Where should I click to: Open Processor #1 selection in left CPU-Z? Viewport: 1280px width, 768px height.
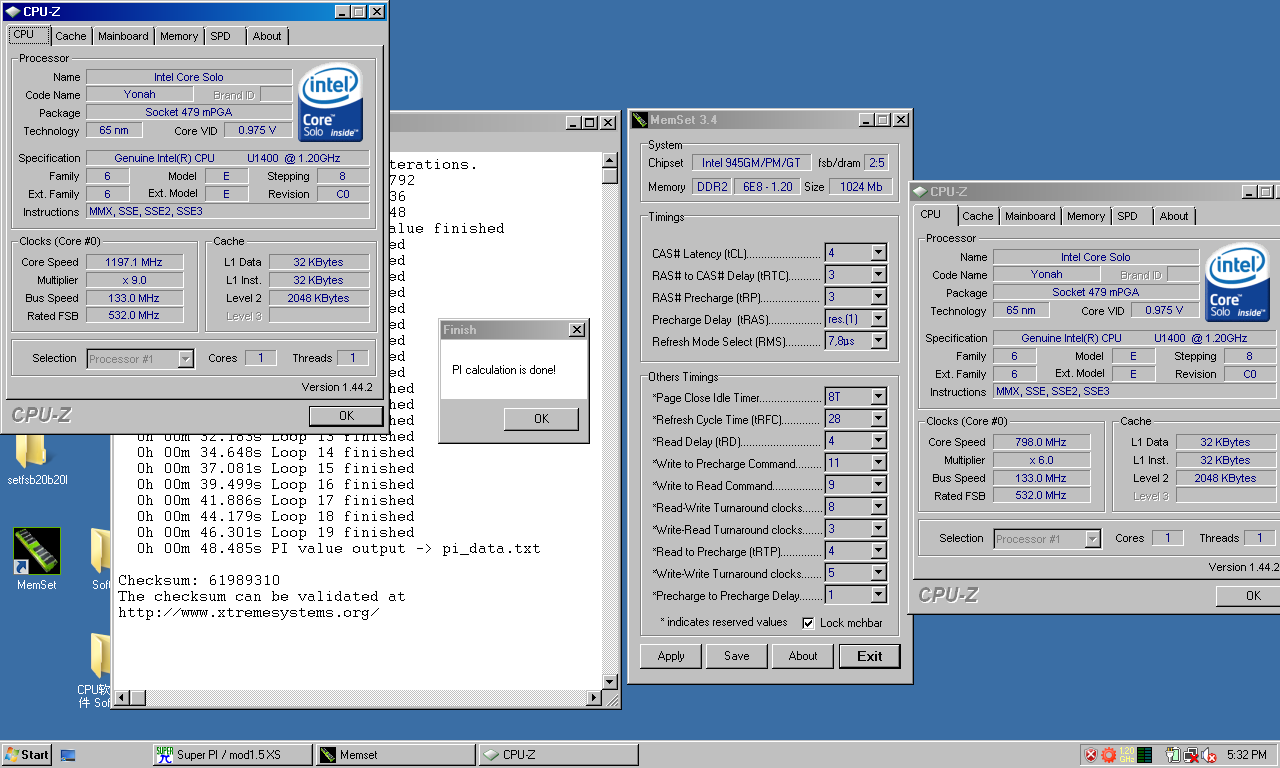pyautogui.click(x=140, y=358)
